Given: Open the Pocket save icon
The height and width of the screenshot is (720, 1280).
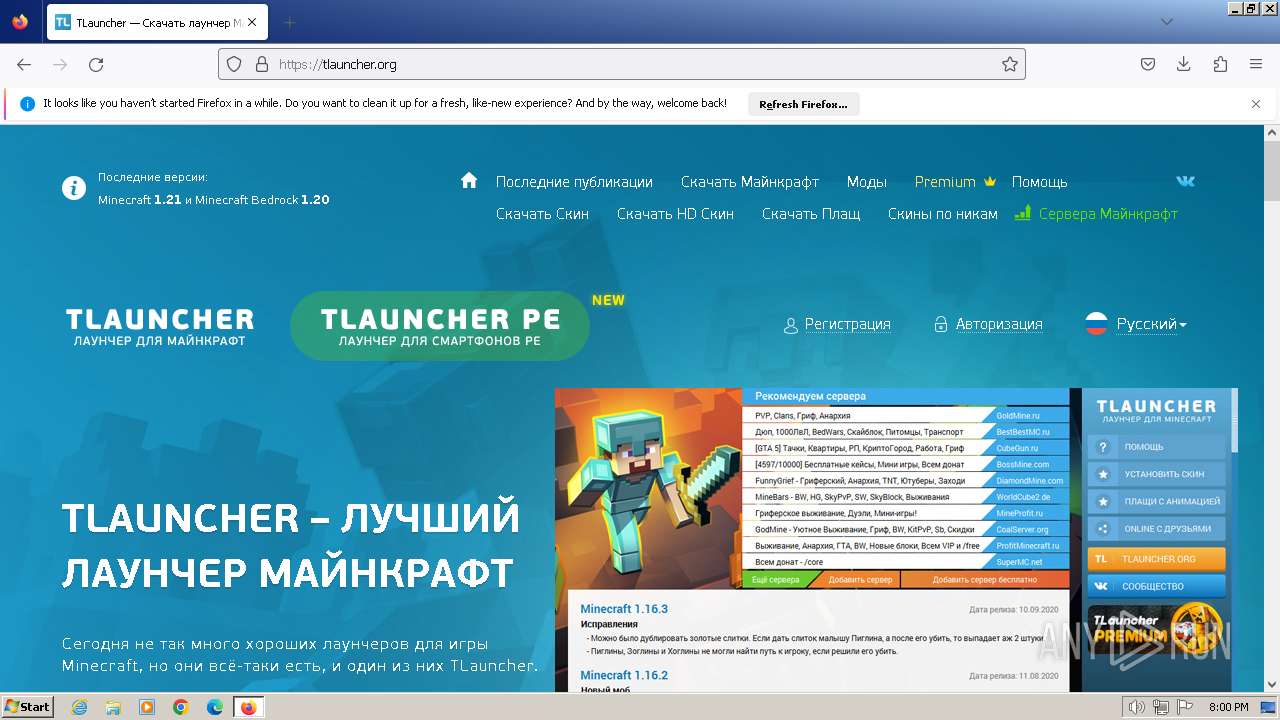Looking at the screenshot, I should pos(1148,64).
